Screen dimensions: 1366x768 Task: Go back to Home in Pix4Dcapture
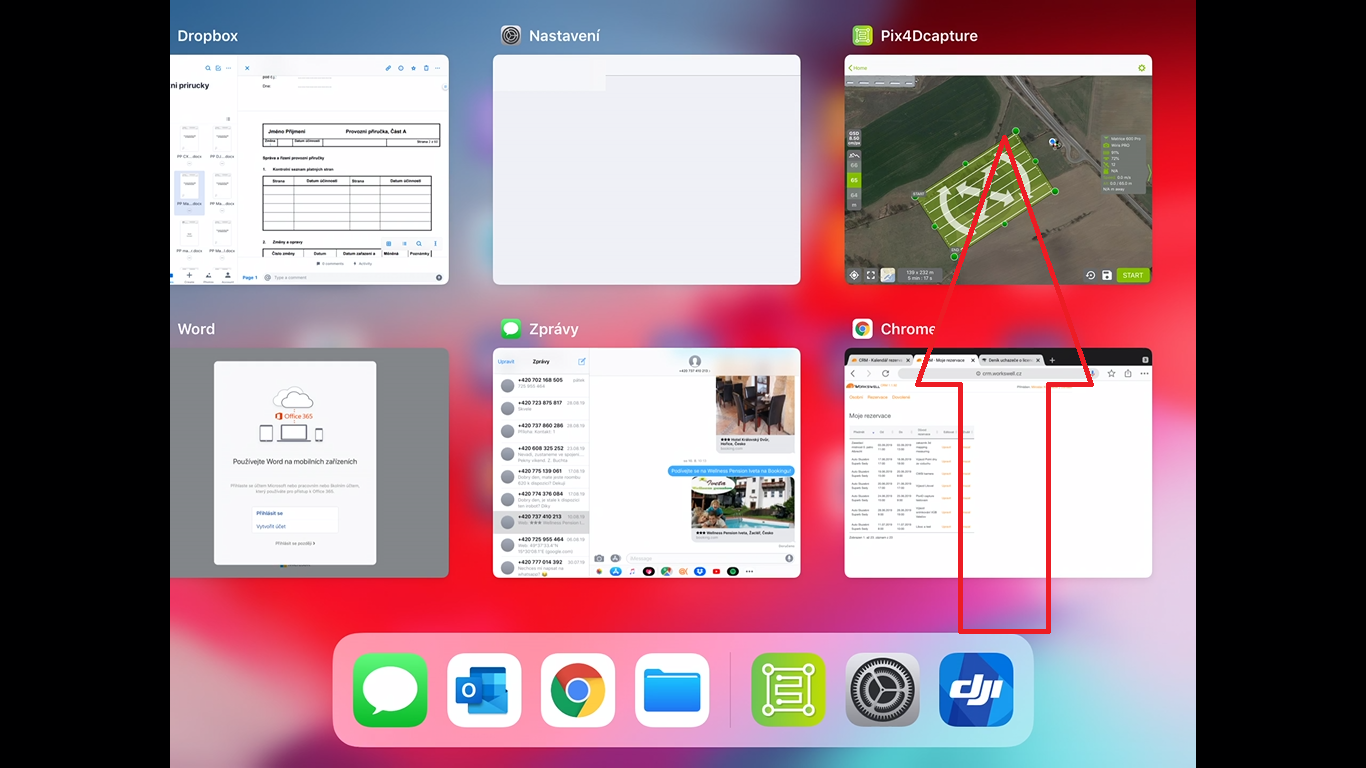pos(857,68)
